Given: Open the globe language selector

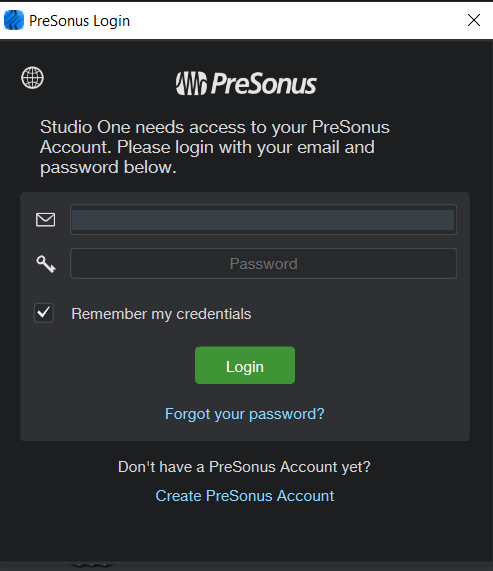Looking at the screenshot, I should [x=32, y=78].
